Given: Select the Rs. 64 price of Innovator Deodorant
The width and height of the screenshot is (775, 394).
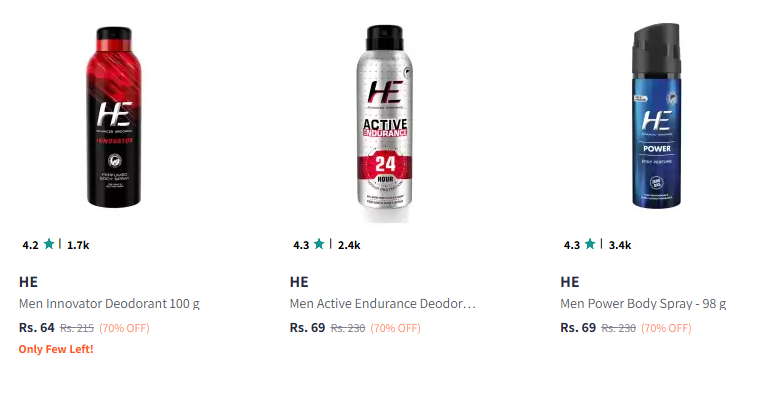Looking at the screenshot, I should 37,328.
